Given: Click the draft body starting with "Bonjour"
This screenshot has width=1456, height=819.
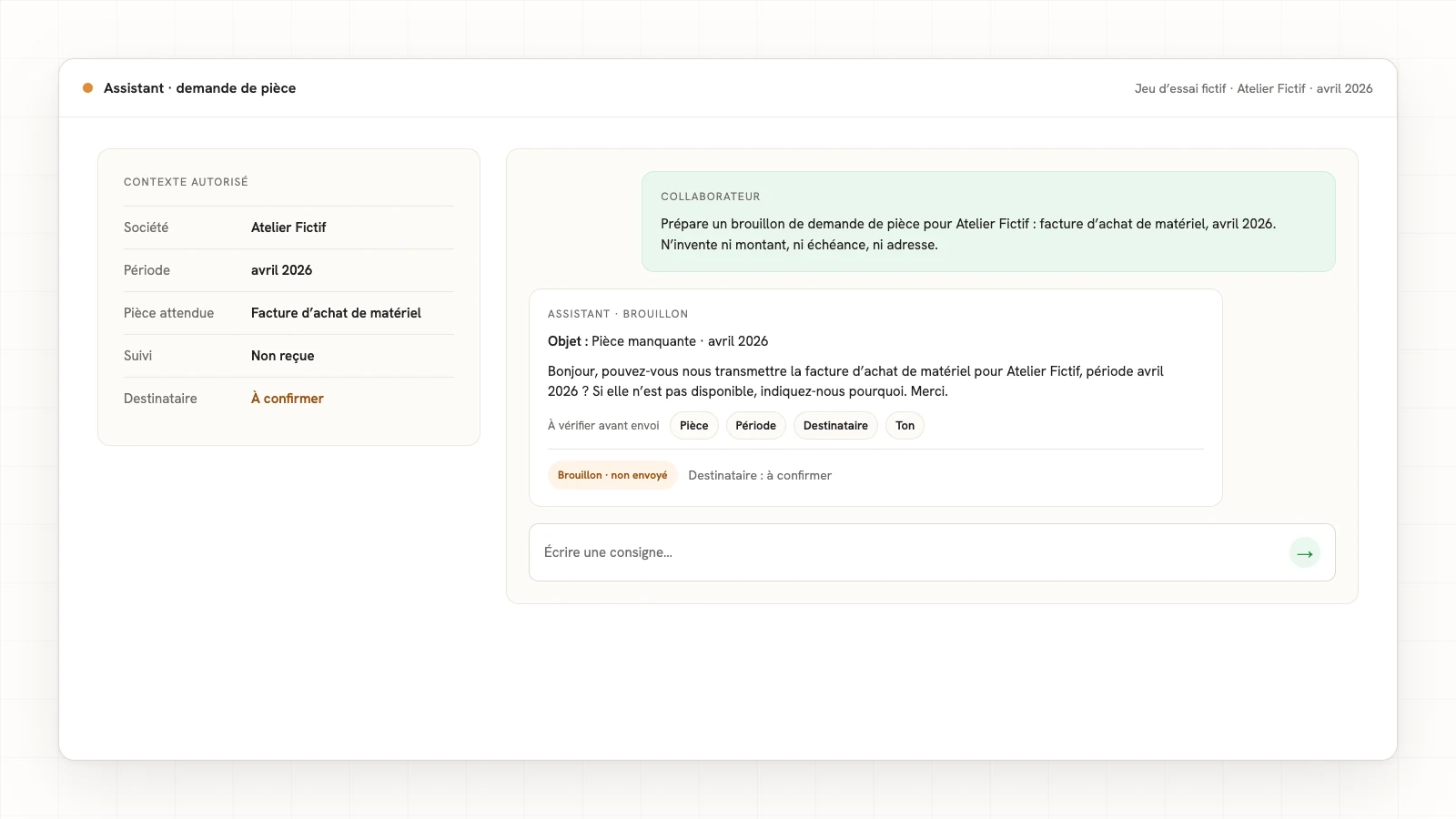Looking at the screenshot, I should (855, 381).
